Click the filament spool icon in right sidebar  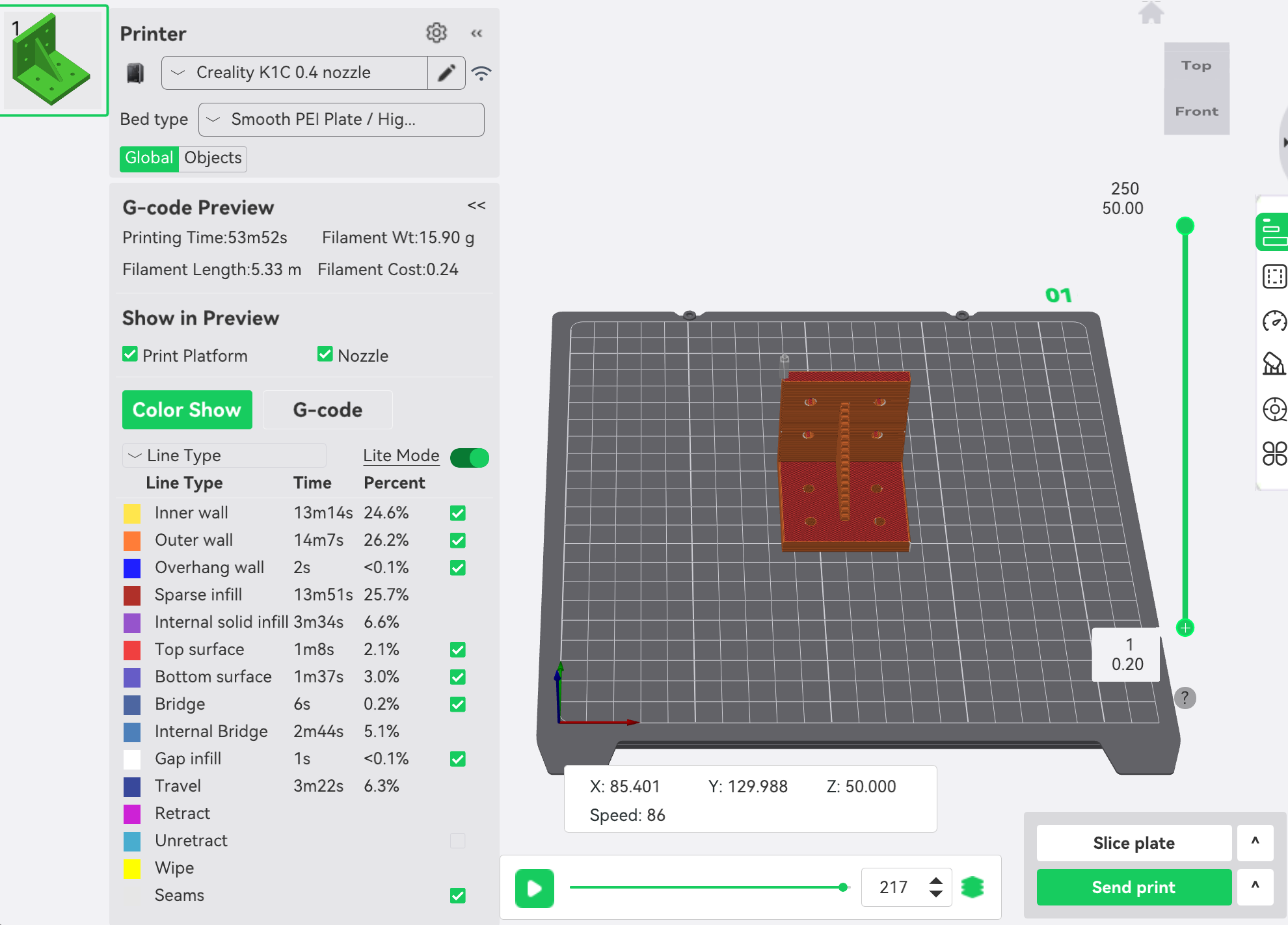[1274, 409]
